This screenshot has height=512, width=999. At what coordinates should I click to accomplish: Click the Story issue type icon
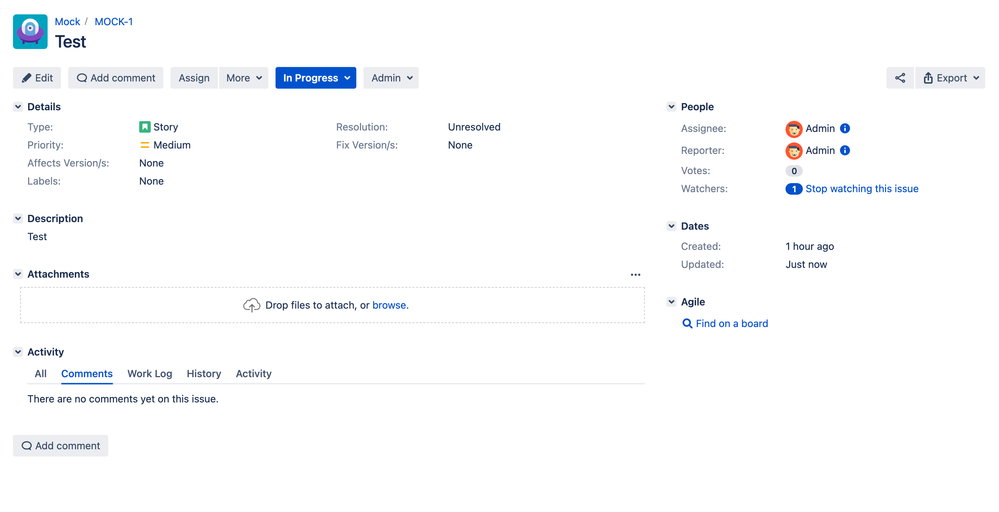coord(145,127)
